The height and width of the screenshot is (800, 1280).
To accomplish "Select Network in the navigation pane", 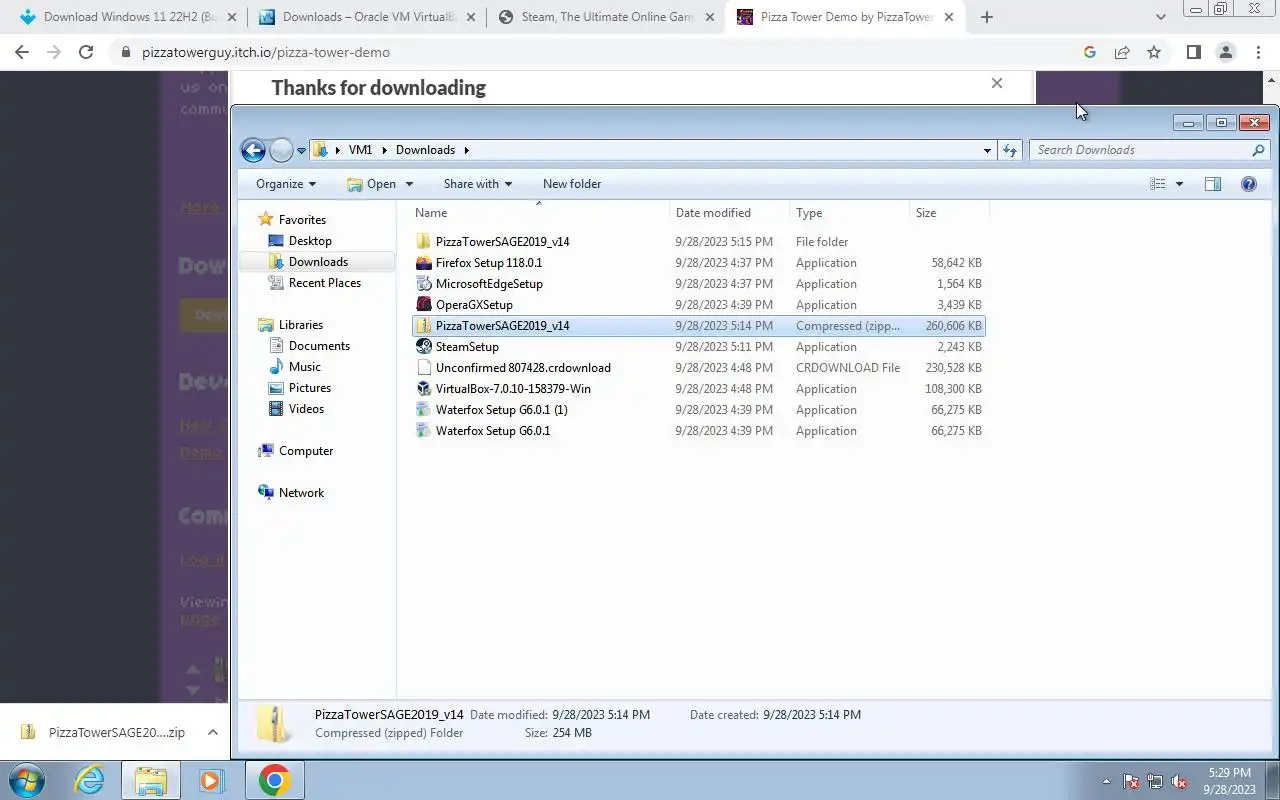I will [301, 493].
